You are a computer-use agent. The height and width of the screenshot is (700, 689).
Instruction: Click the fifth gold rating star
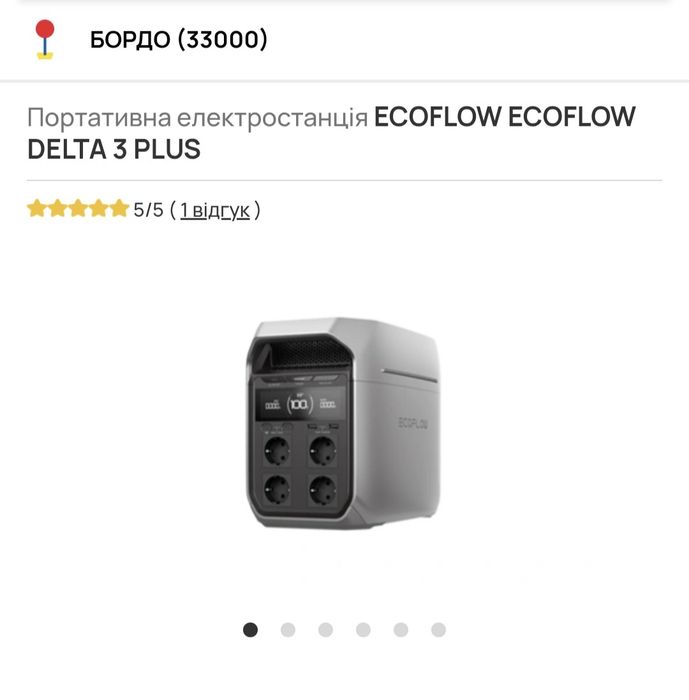pos(119,208)
